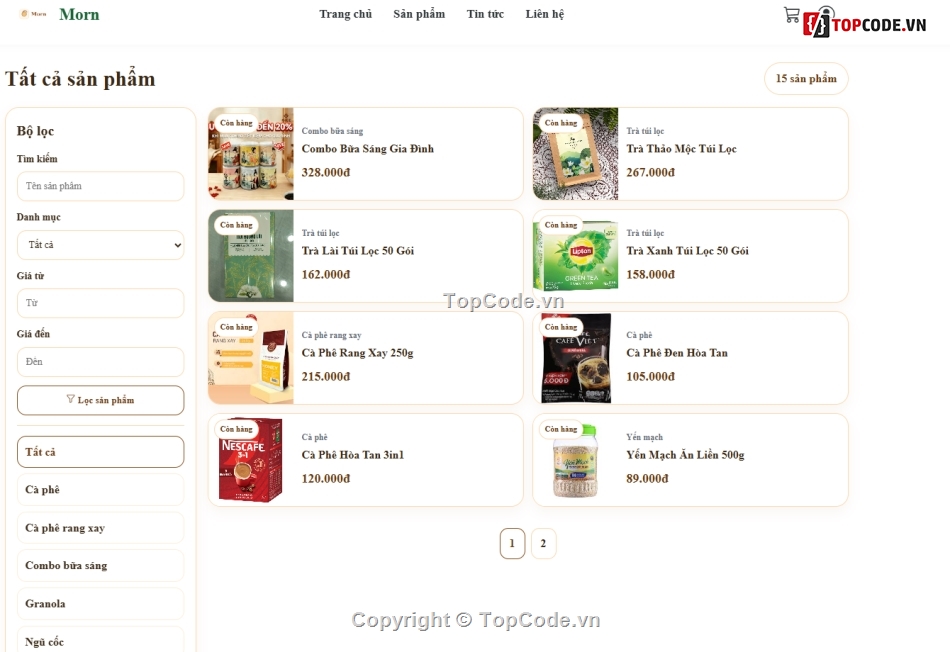
Task: Open the Tin tức menu item
Action: pos(485,14)
